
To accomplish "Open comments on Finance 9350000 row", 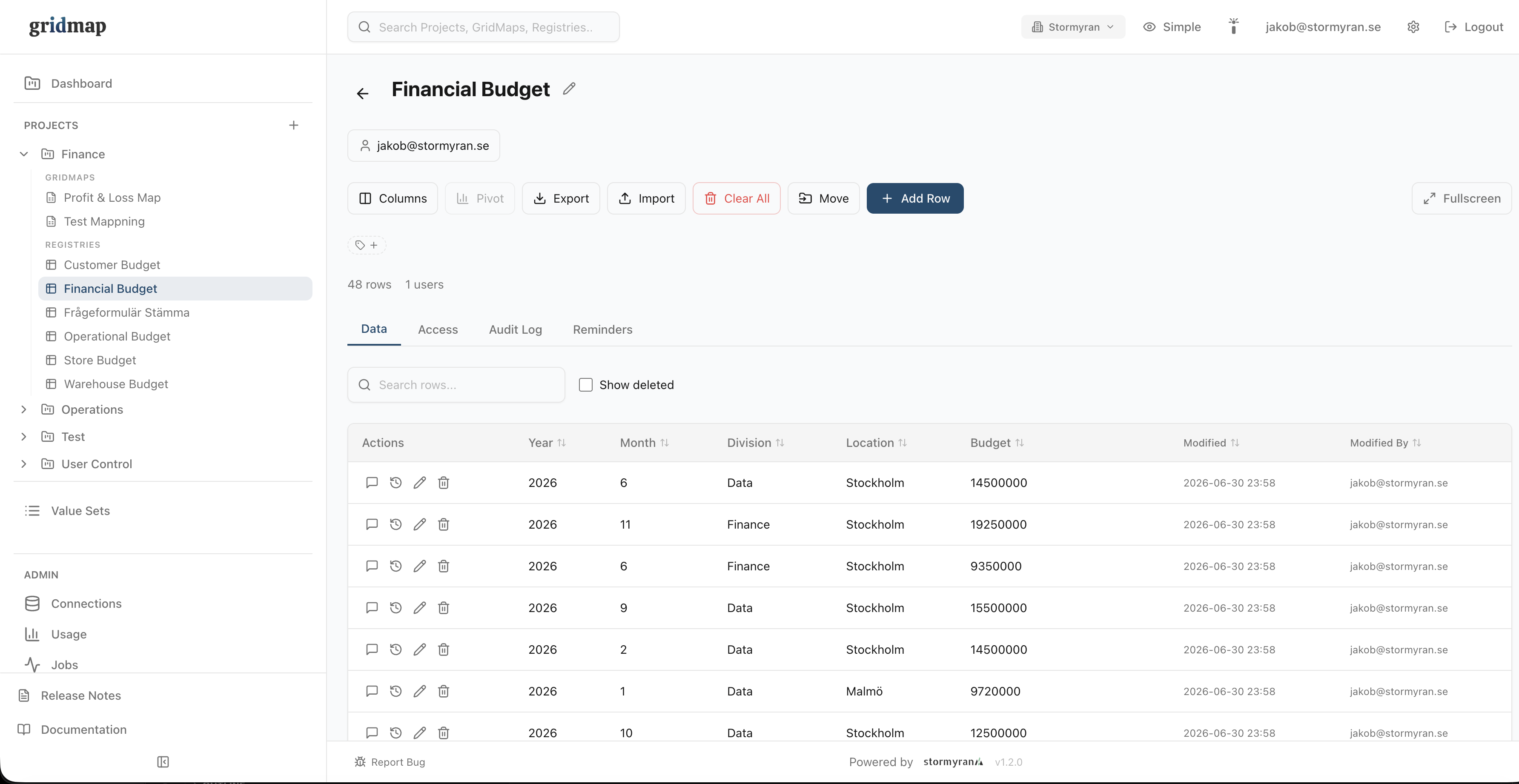I will coord(372,567).
